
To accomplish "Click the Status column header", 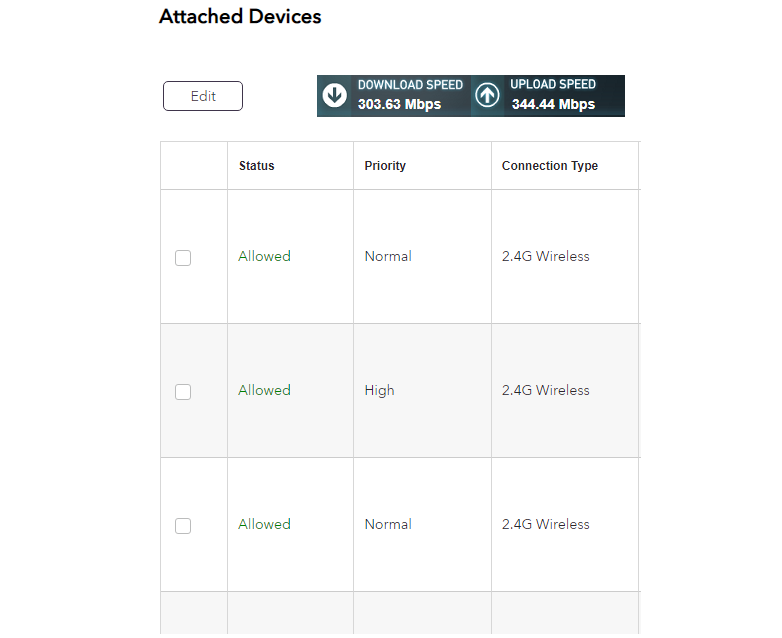I will 256,166.
